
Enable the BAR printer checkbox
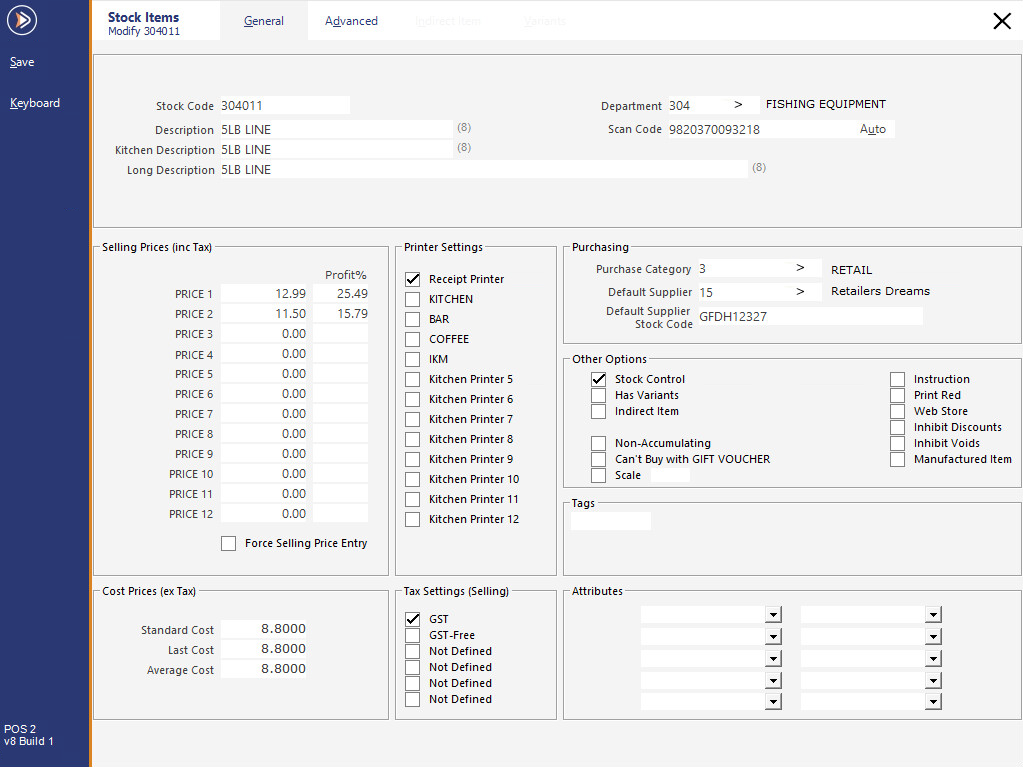(x=412, y=320)
